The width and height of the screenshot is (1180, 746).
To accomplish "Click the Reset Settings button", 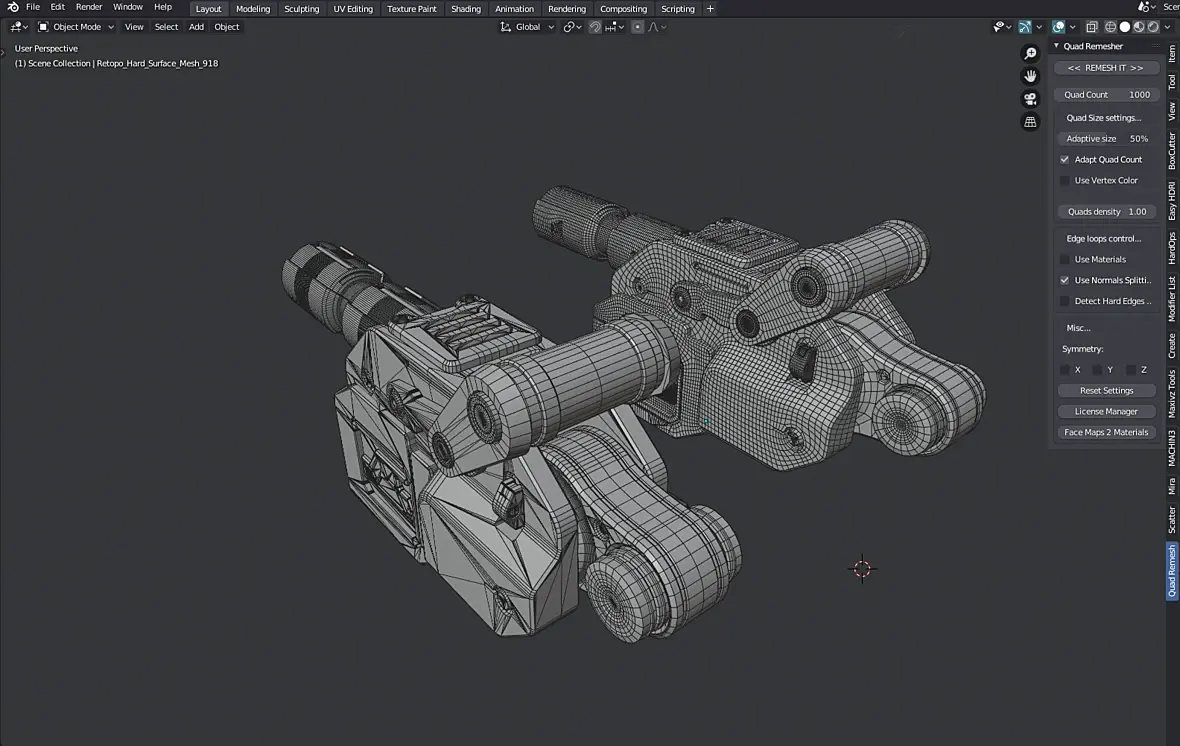I will coord(1106,391).
